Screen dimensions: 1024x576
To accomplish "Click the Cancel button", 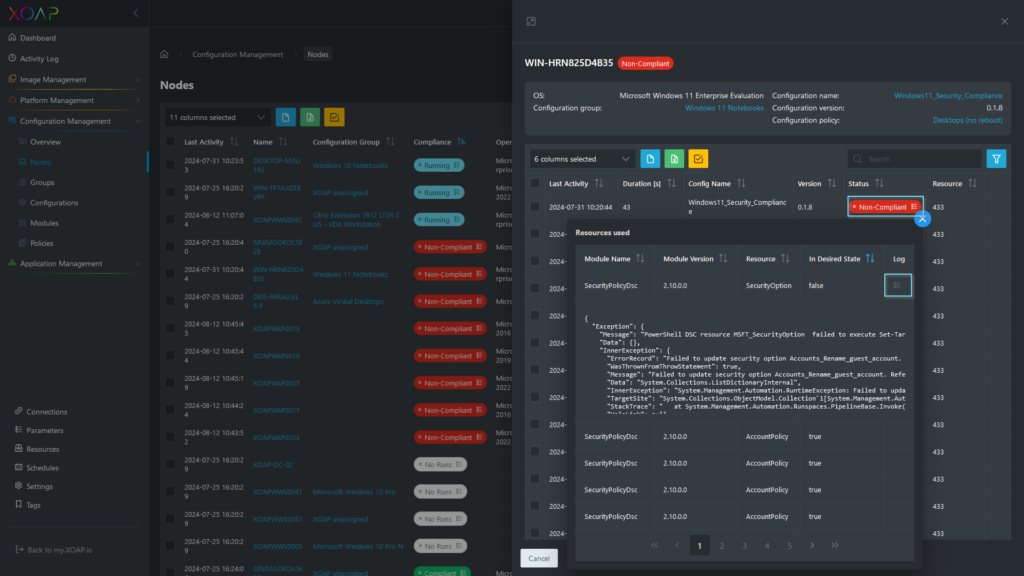I will click(x=539, y=558).
